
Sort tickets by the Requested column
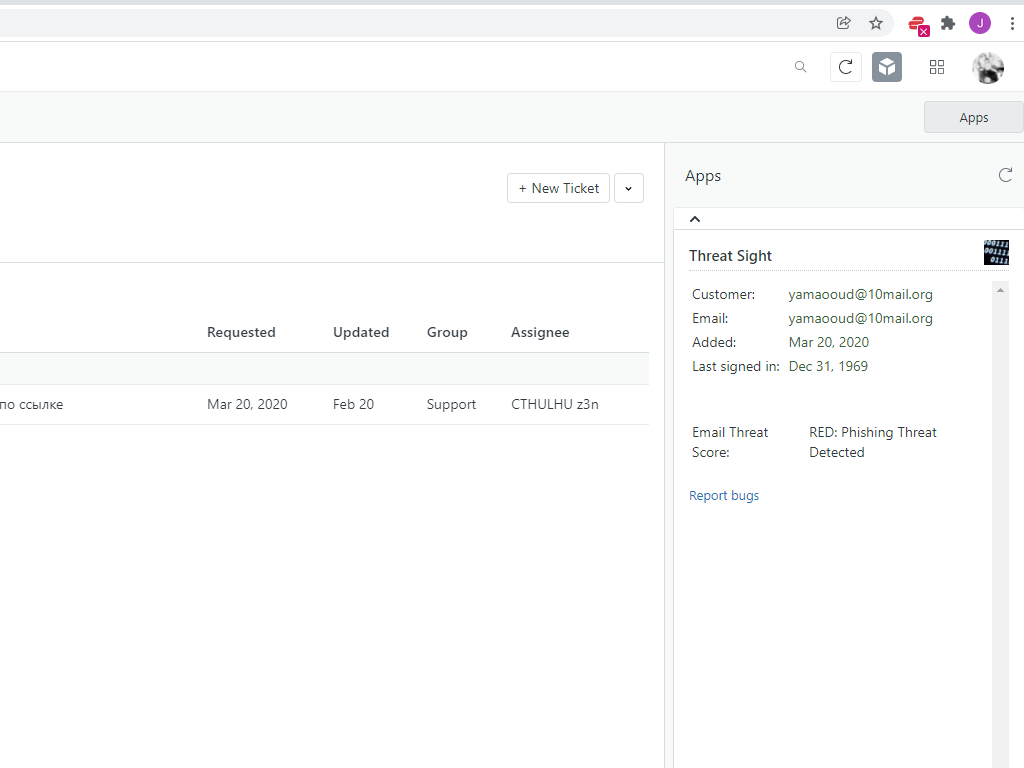pos(241,332)
